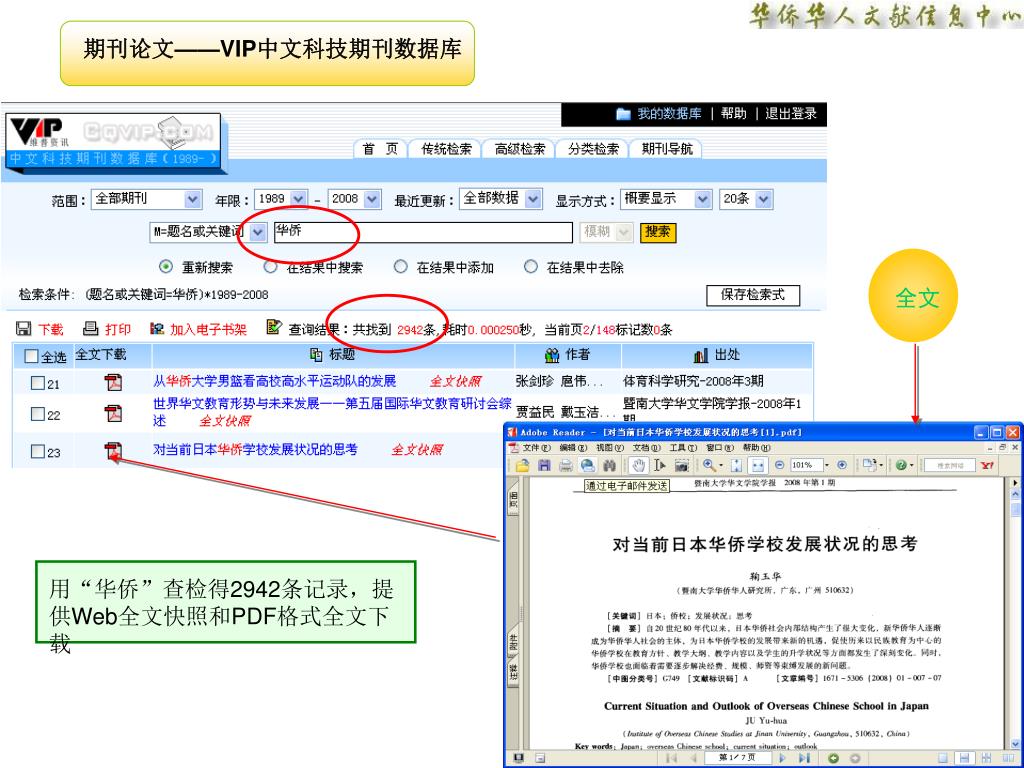The height and width of the screenshot is (768, 1024).
Task: Select the Zoom In magnifier tool
Action: pos(709,465)
